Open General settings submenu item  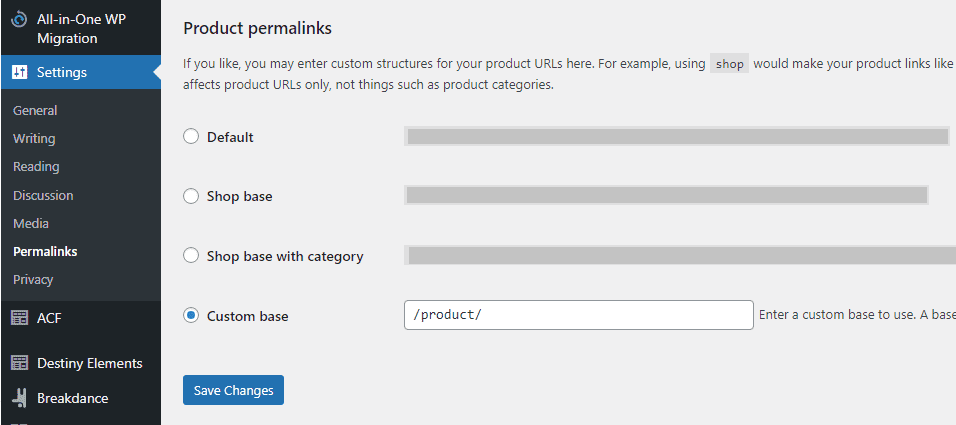click(x=35, y=110)
